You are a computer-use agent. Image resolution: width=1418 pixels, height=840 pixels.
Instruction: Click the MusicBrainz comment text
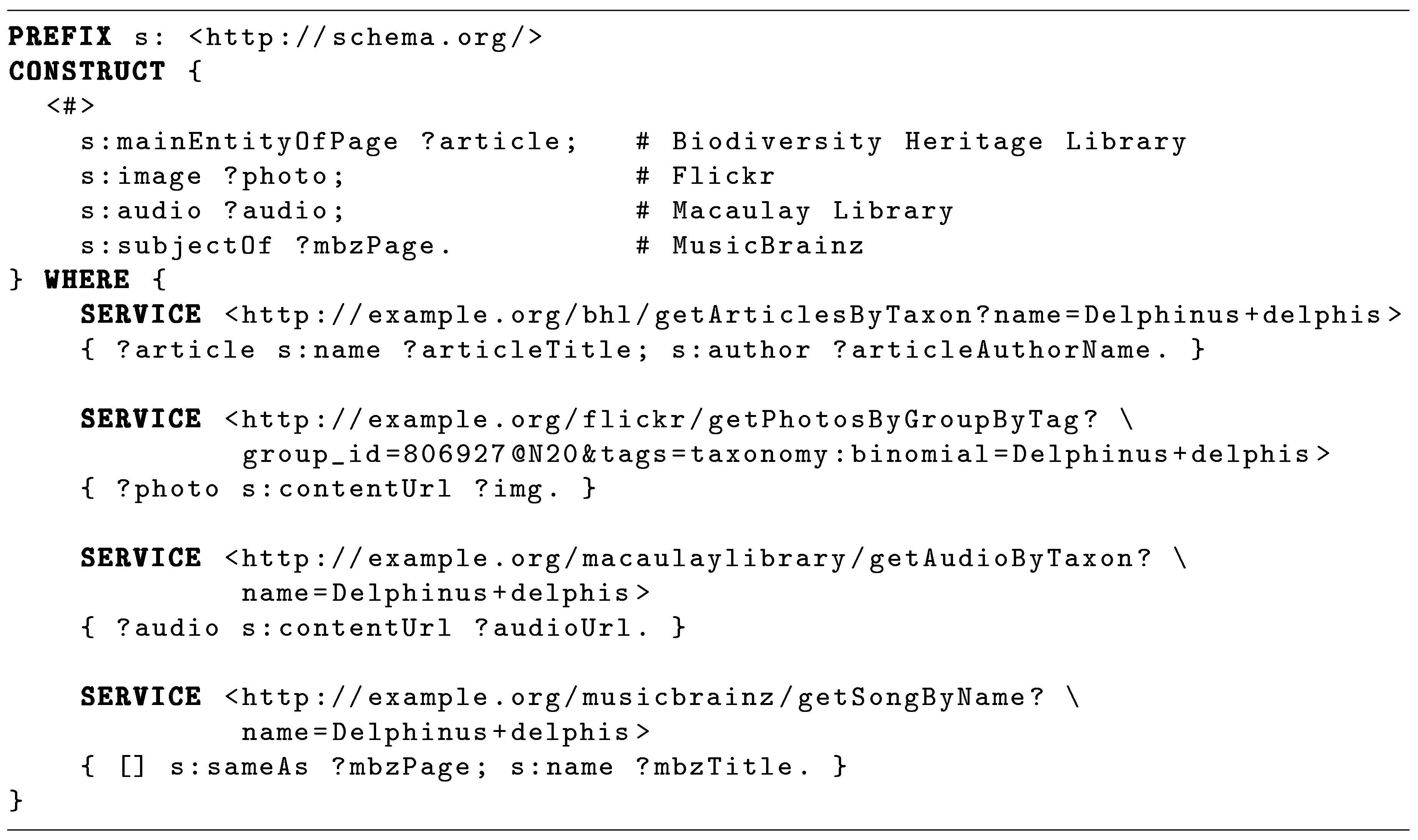point(767,246)
